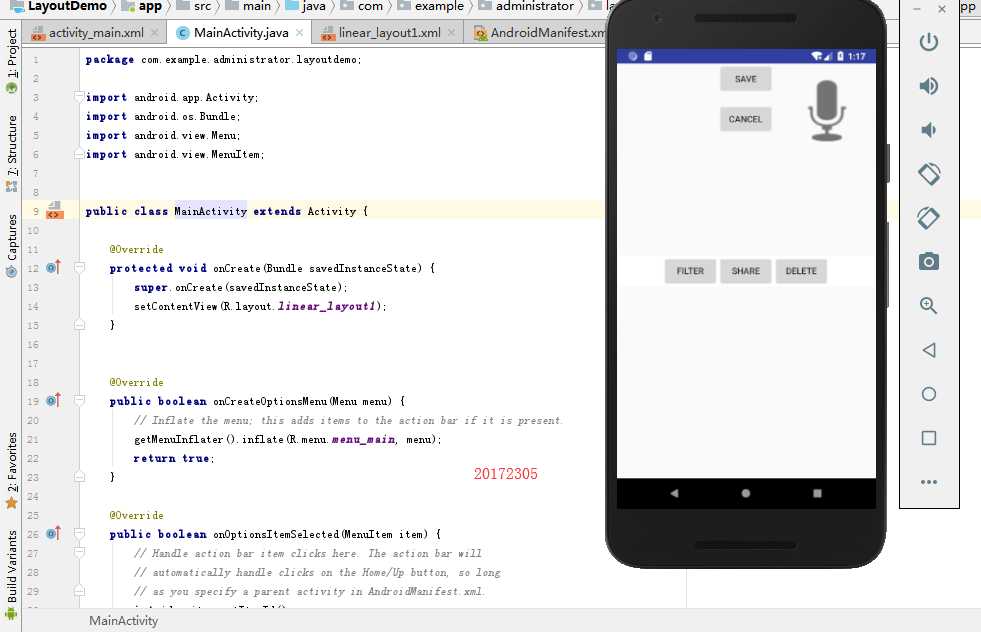This screenshot has width=981, height=632.
Task: Tap the phone's on-screen home navigation button
Action: coord(746,493)
